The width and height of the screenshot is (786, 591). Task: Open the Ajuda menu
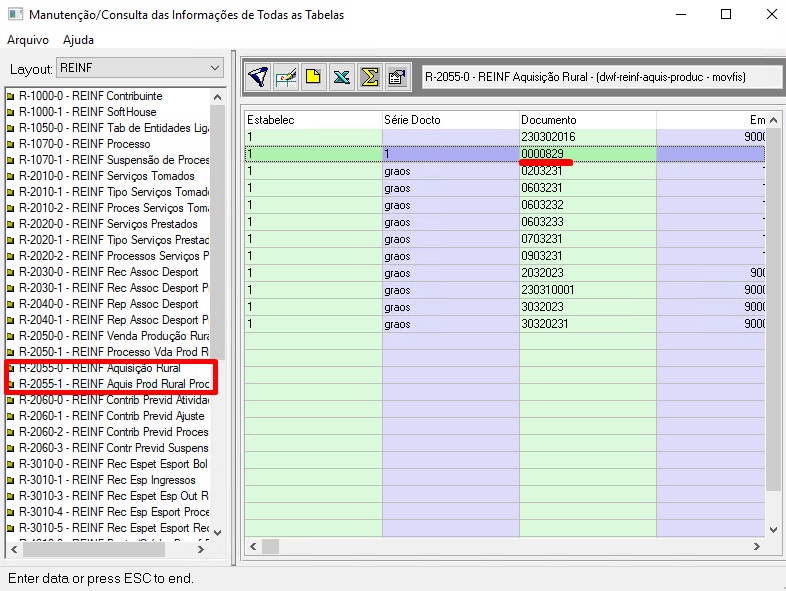click(x=78, y=40)
